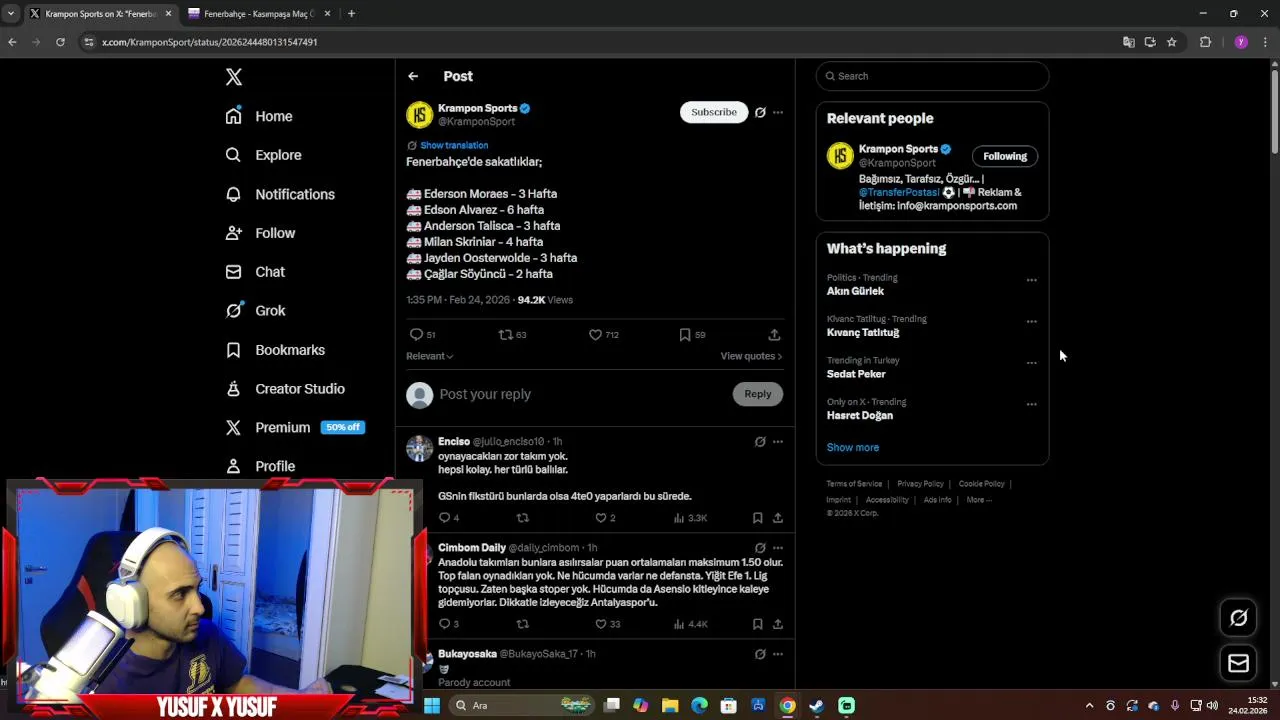Repost the post with 63 reposts

506,335
